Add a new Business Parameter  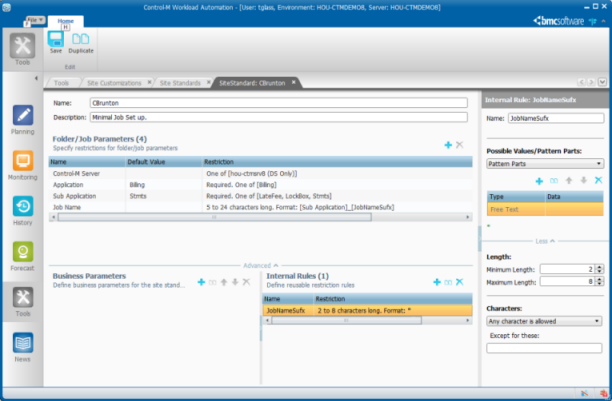pyautogui.click(x=201, y=282)
